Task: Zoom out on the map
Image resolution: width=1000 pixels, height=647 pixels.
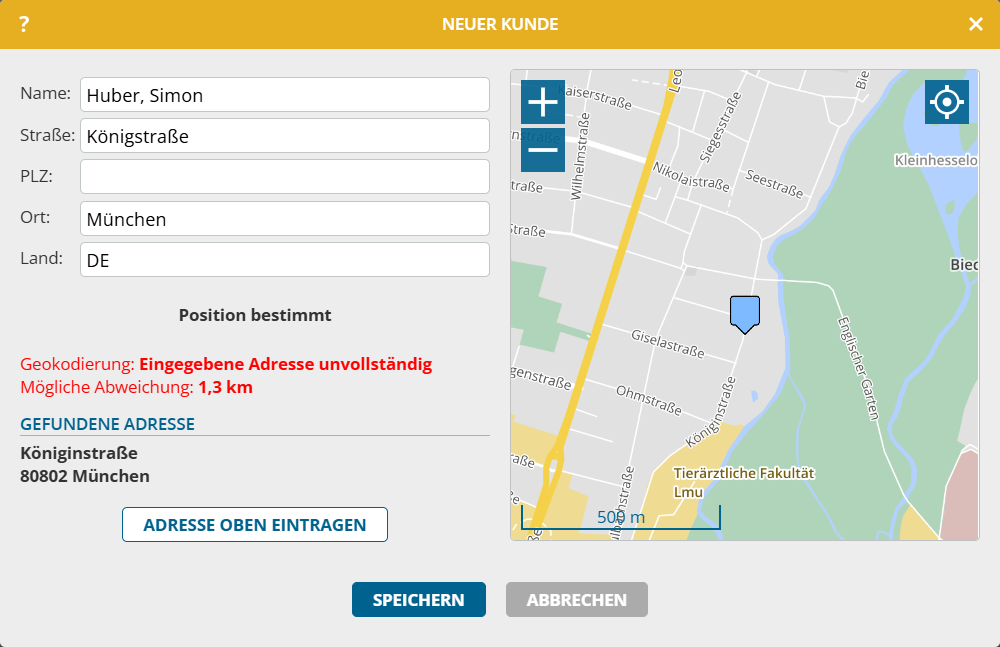Action: pyautogui.click(x=543, y=150)
